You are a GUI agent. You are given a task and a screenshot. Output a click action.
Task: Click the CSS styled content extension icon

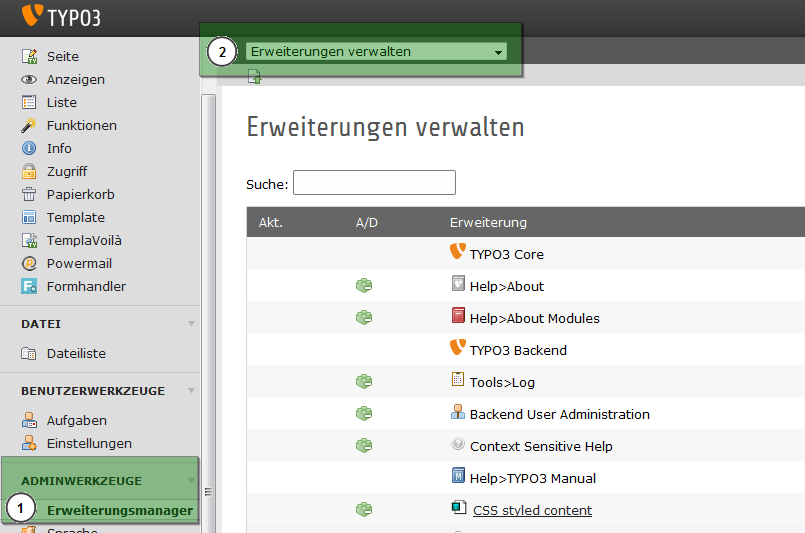(x=458, y=507)
